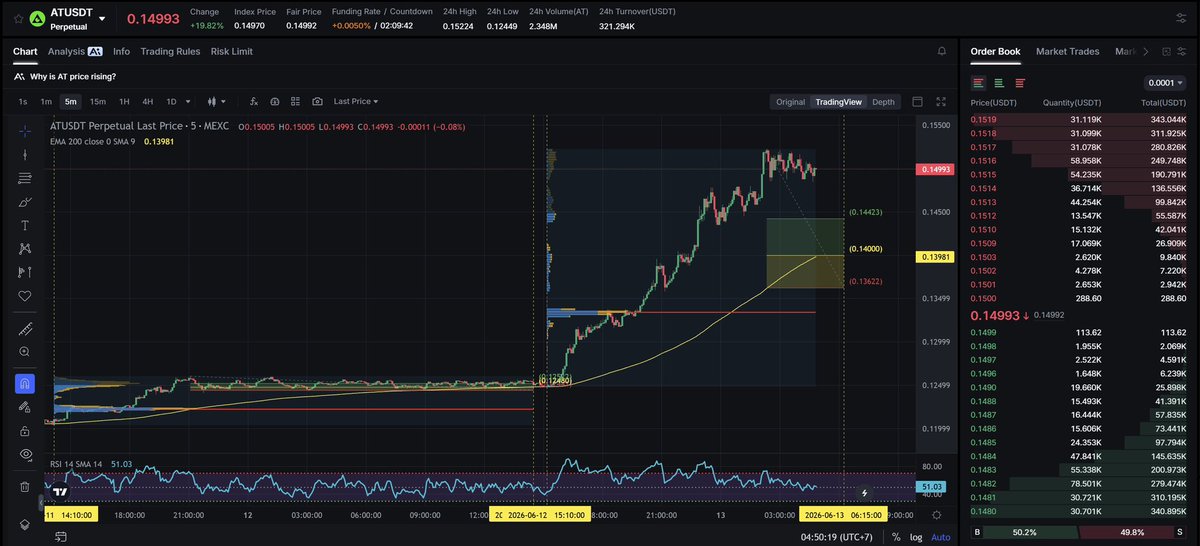Select the 4H timeframe

click(x=147, y=101)
